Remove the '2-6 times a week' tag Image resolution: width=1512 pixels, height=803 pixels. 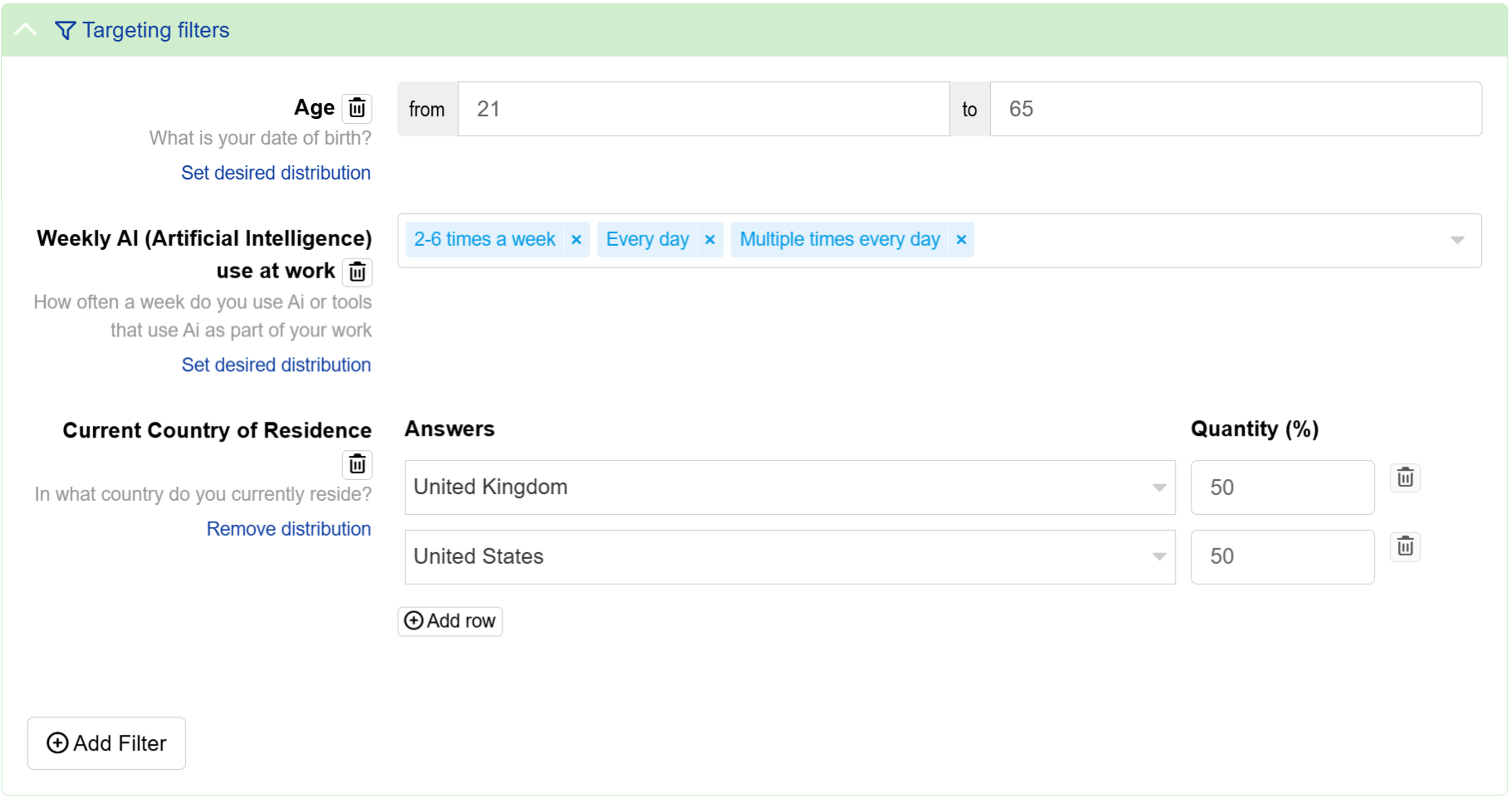tap(576, 240)
